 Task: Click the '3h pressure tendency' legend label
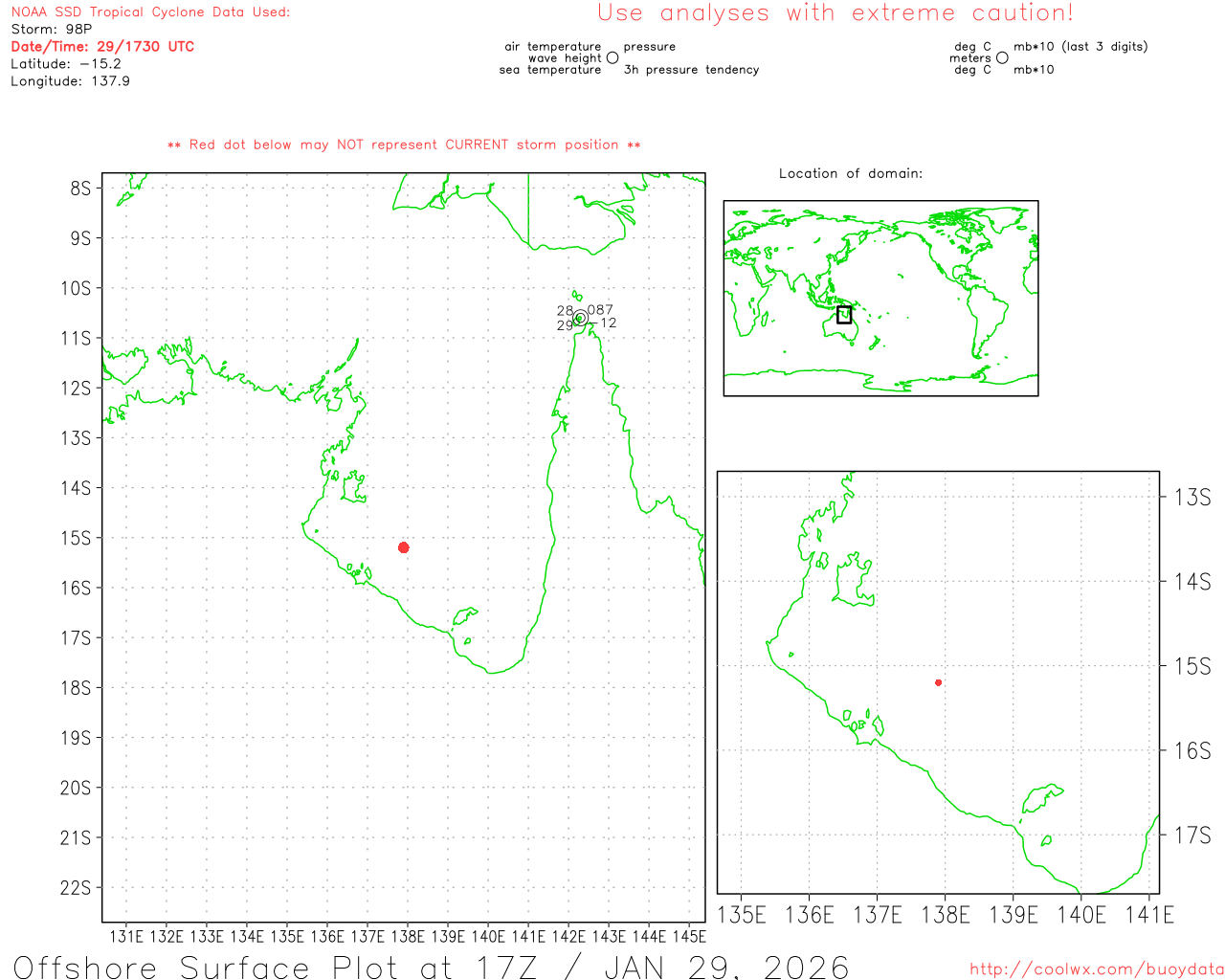pos(691,70)
